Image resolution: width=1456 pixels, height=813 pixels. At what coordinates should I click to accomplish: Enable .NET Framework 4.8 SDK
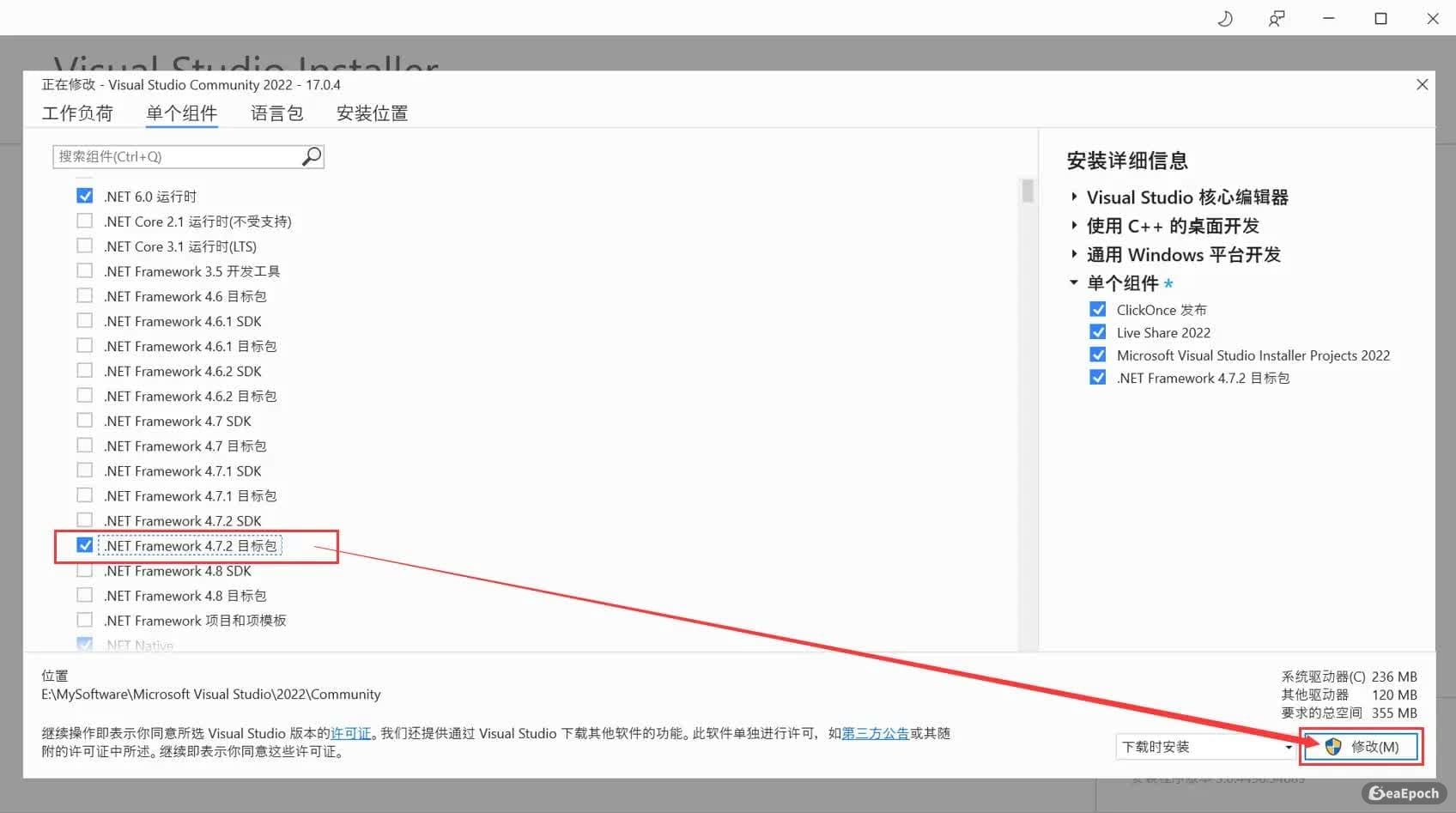[x=85, y=570]
